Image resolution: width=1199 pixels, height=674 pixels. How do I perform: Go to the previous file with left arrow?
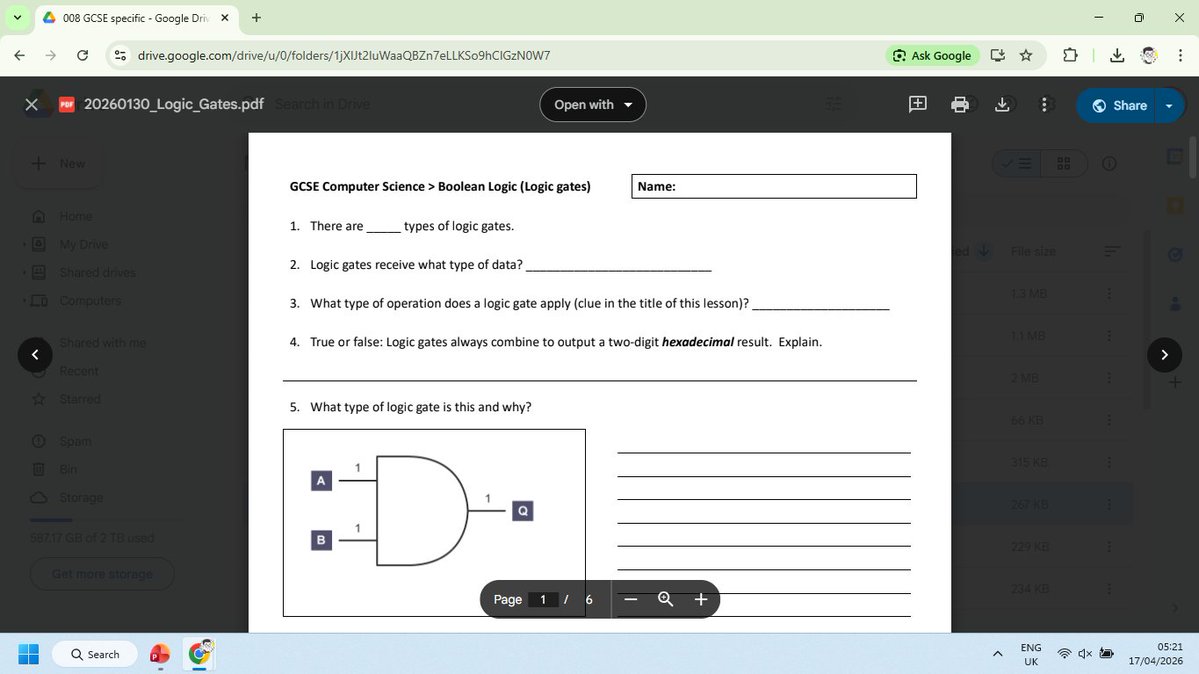tap(35, 354)
